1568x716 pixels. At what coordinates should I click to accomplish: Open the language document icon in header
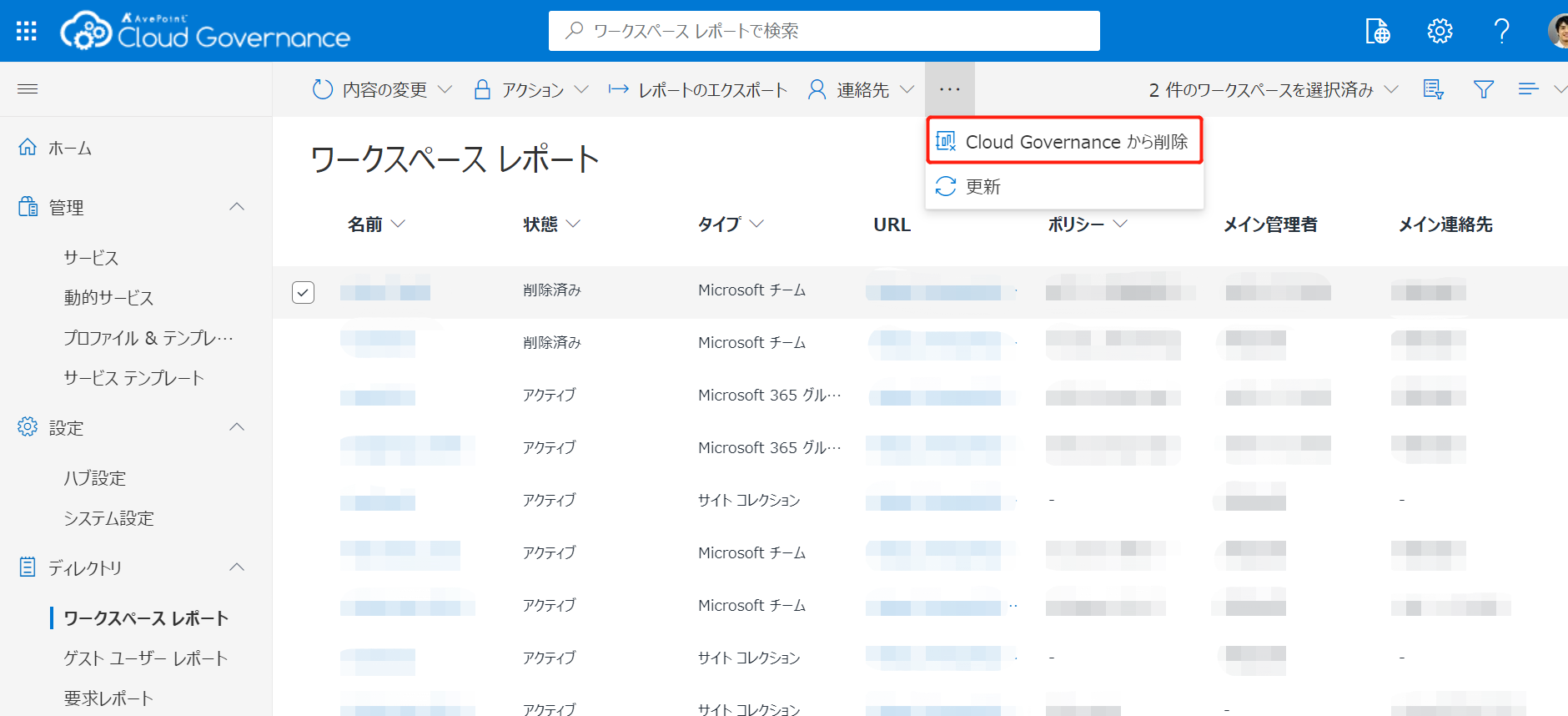(1378, 31)
